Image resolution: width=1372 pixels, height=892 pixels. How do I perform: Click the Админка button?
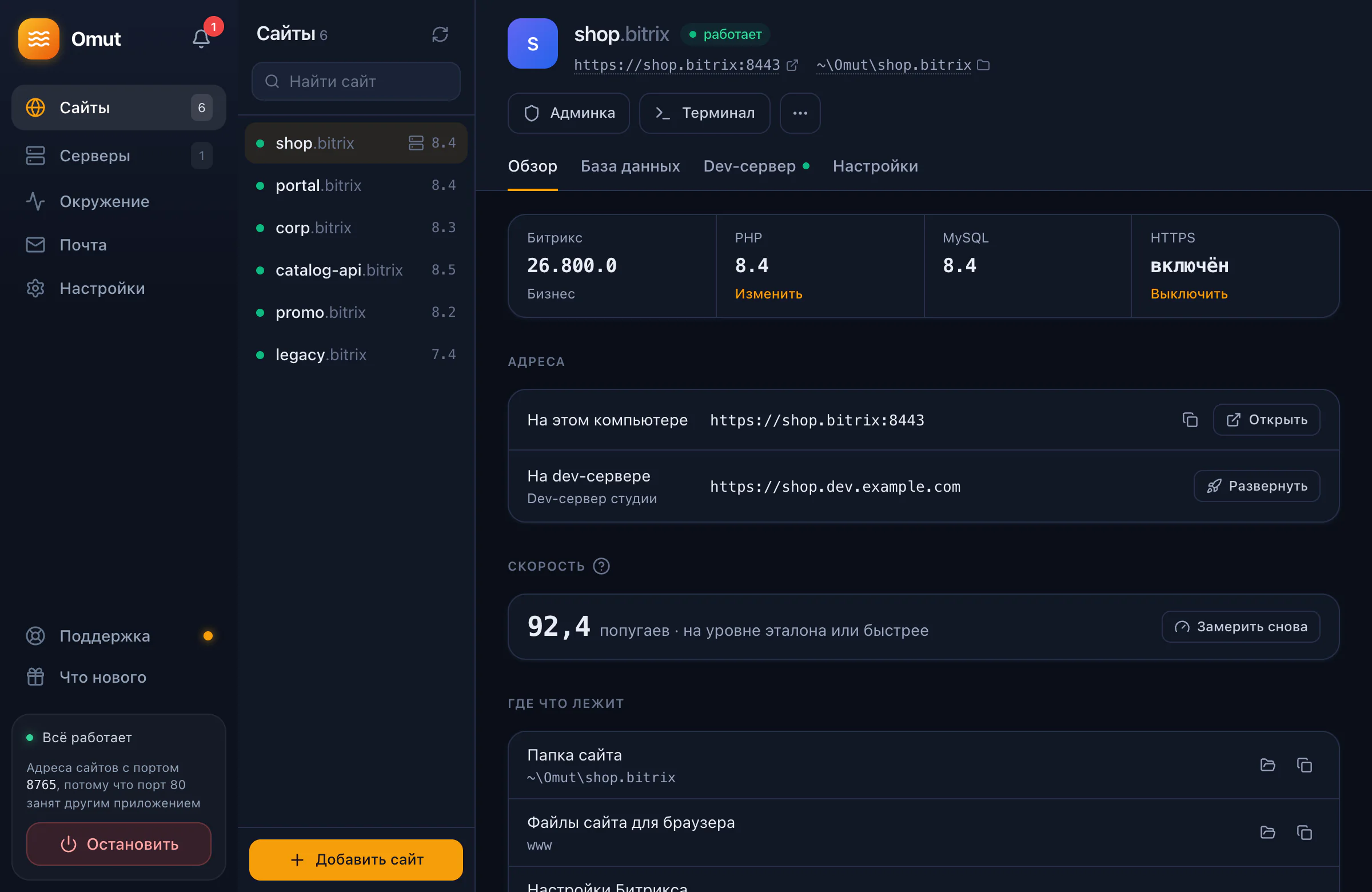click(x=568, y=113)
